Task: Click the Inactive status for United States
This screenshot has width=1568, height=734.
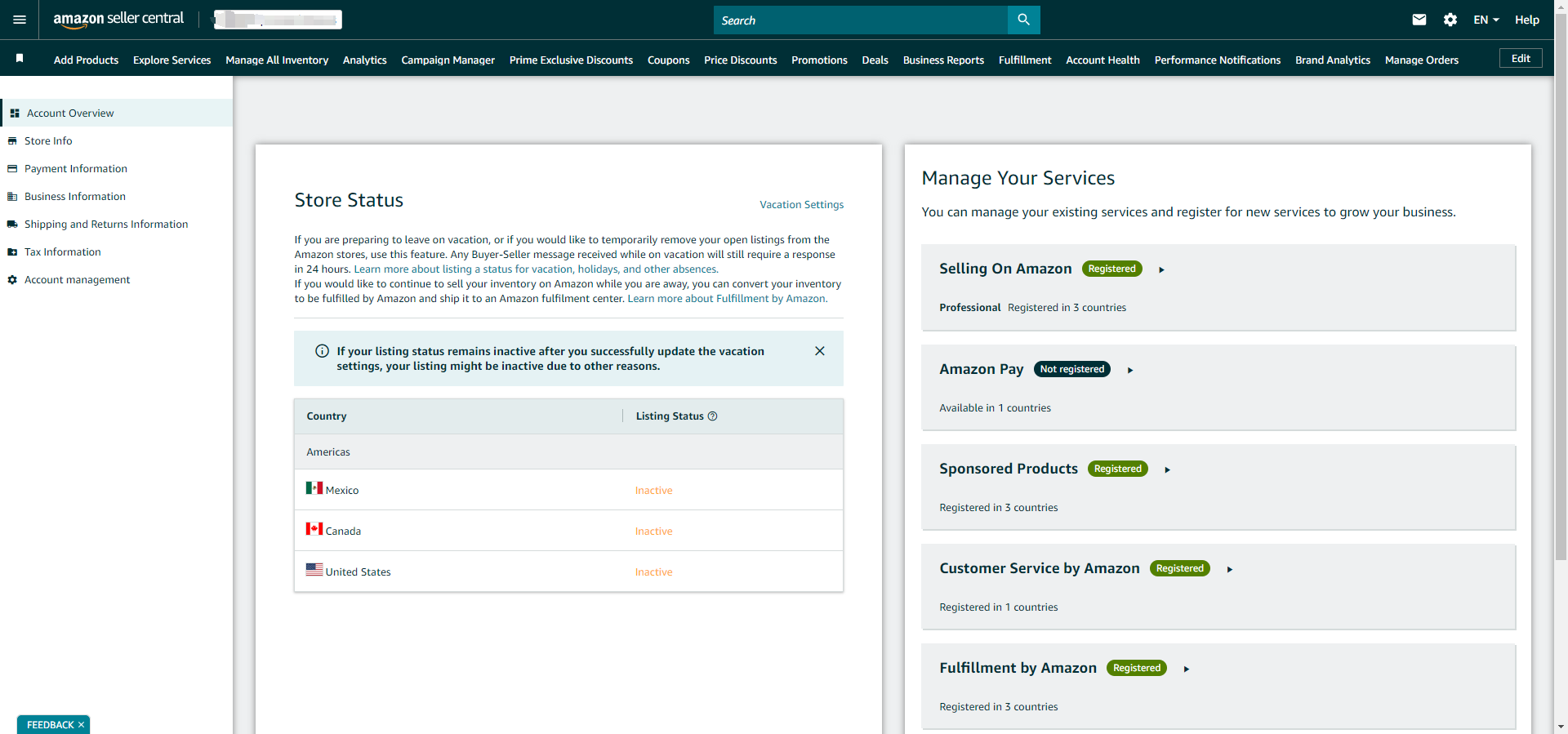Action: [x=653, y=572]
